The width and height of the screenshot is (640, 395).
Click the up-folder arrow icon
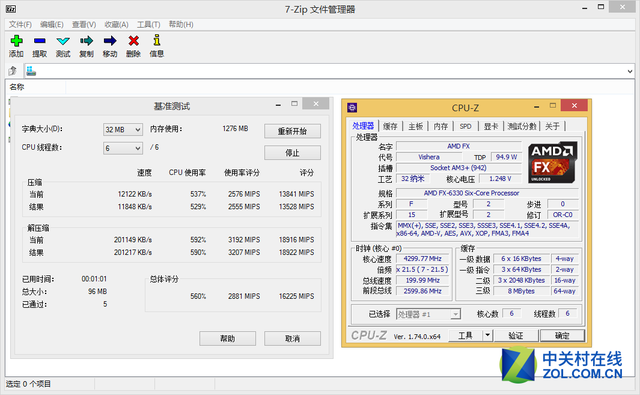pyautogui.click(x=13, y=71)
